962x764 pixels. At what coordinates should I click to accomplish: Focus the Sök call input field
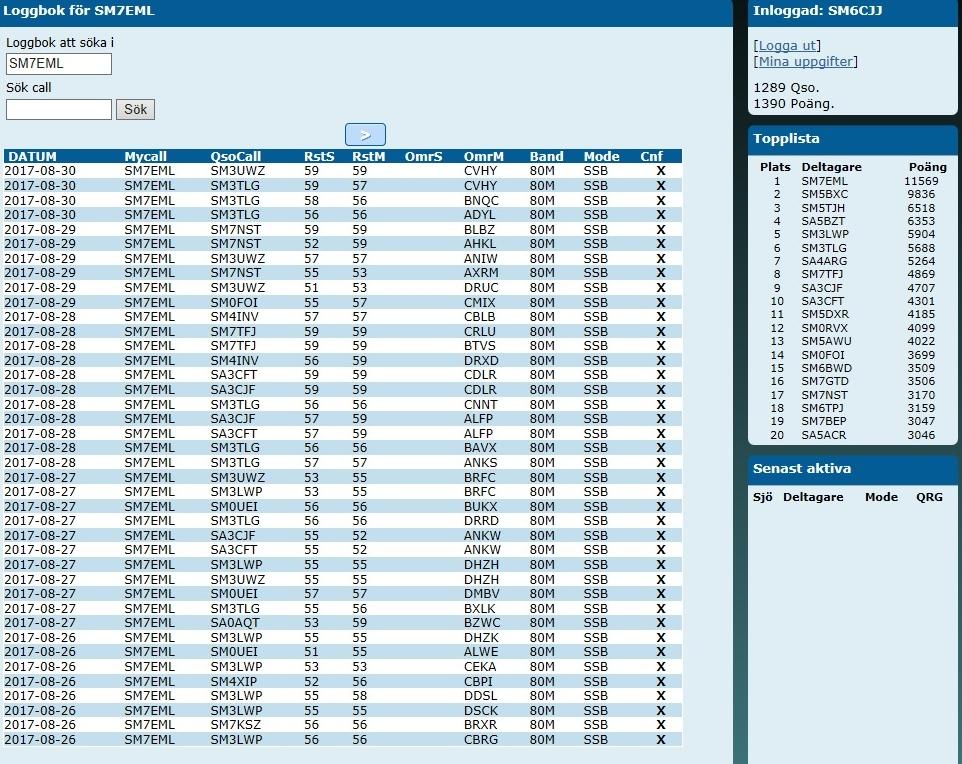click(x=59, y=109)
